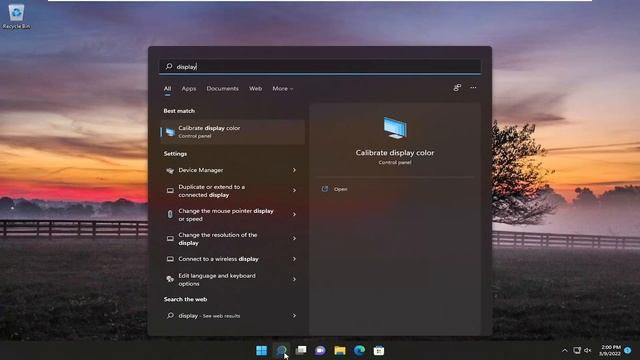Click Calibrate display color title in preview pane
This screenshot has width=640, height=360.
(395, 153)
